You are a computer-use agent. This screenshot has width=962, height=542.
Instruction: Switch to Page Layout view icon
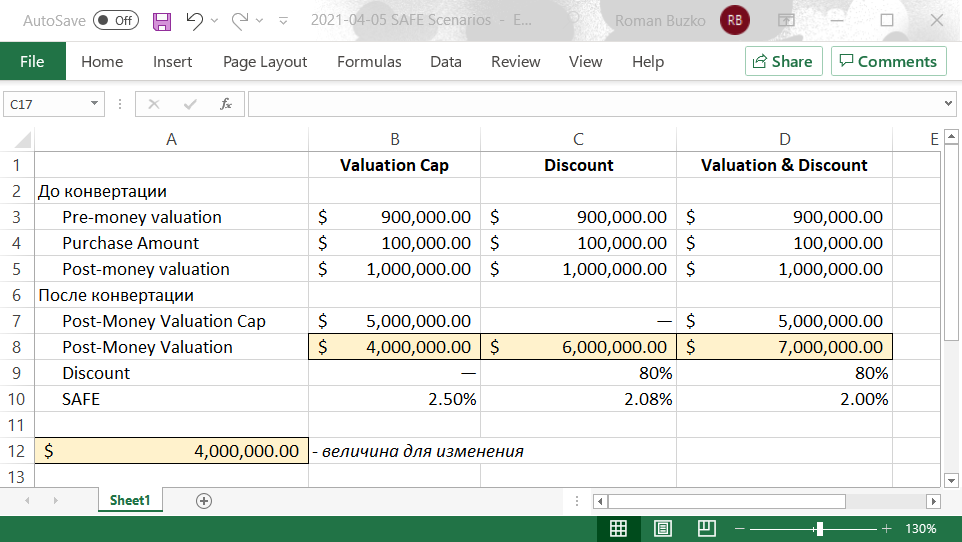click(662, 528)
